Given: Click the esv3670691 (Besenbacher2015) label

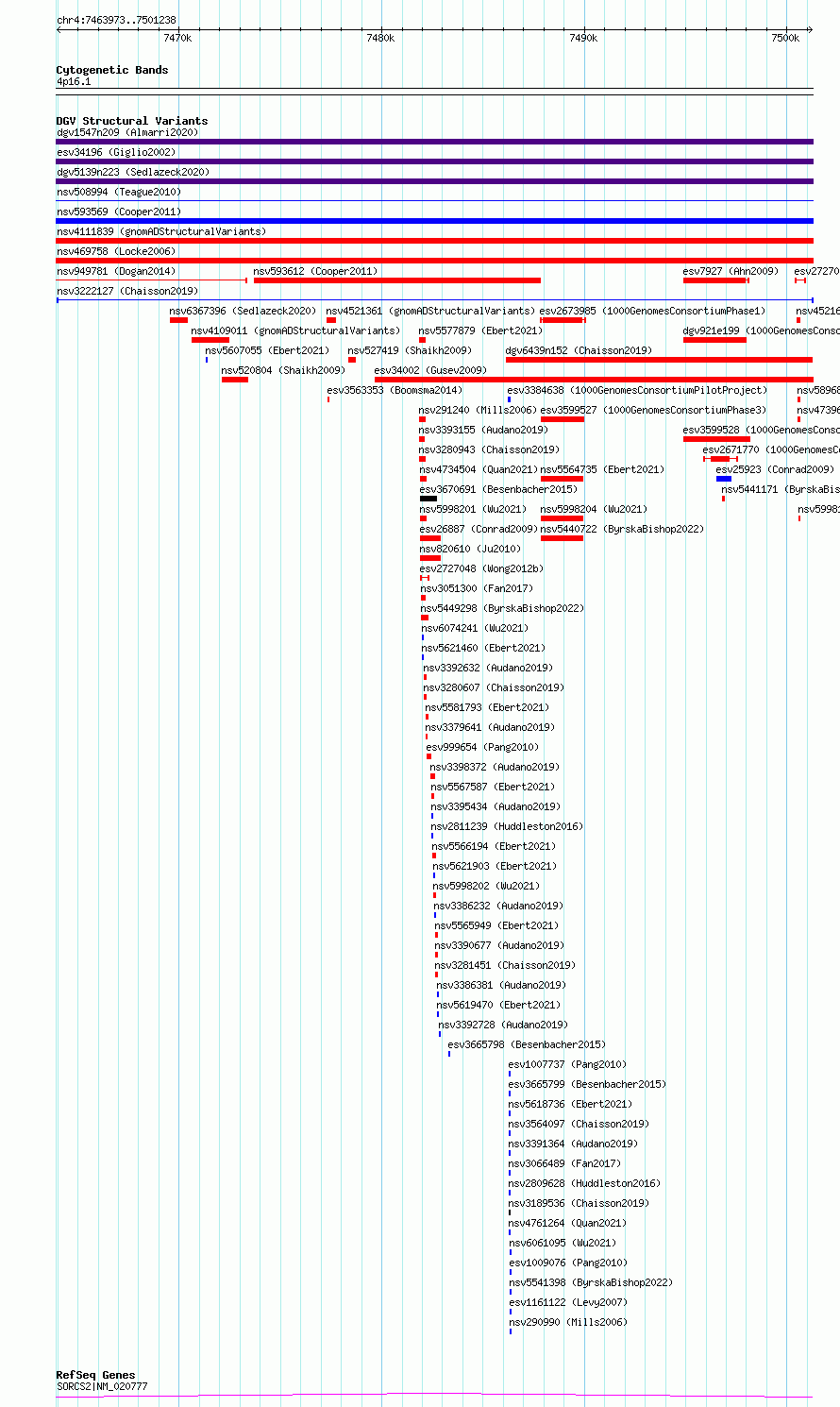Looking at the screenshot, I should tap(498, 489).
